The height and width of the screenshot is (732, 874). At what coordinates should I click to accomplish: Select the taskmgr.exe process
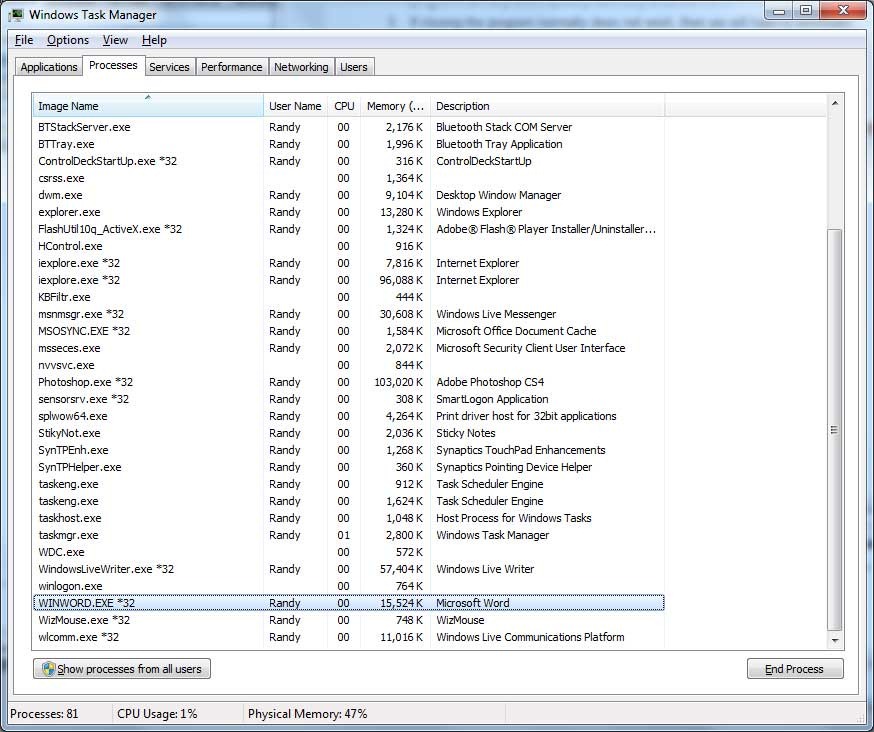coord(348,535)
